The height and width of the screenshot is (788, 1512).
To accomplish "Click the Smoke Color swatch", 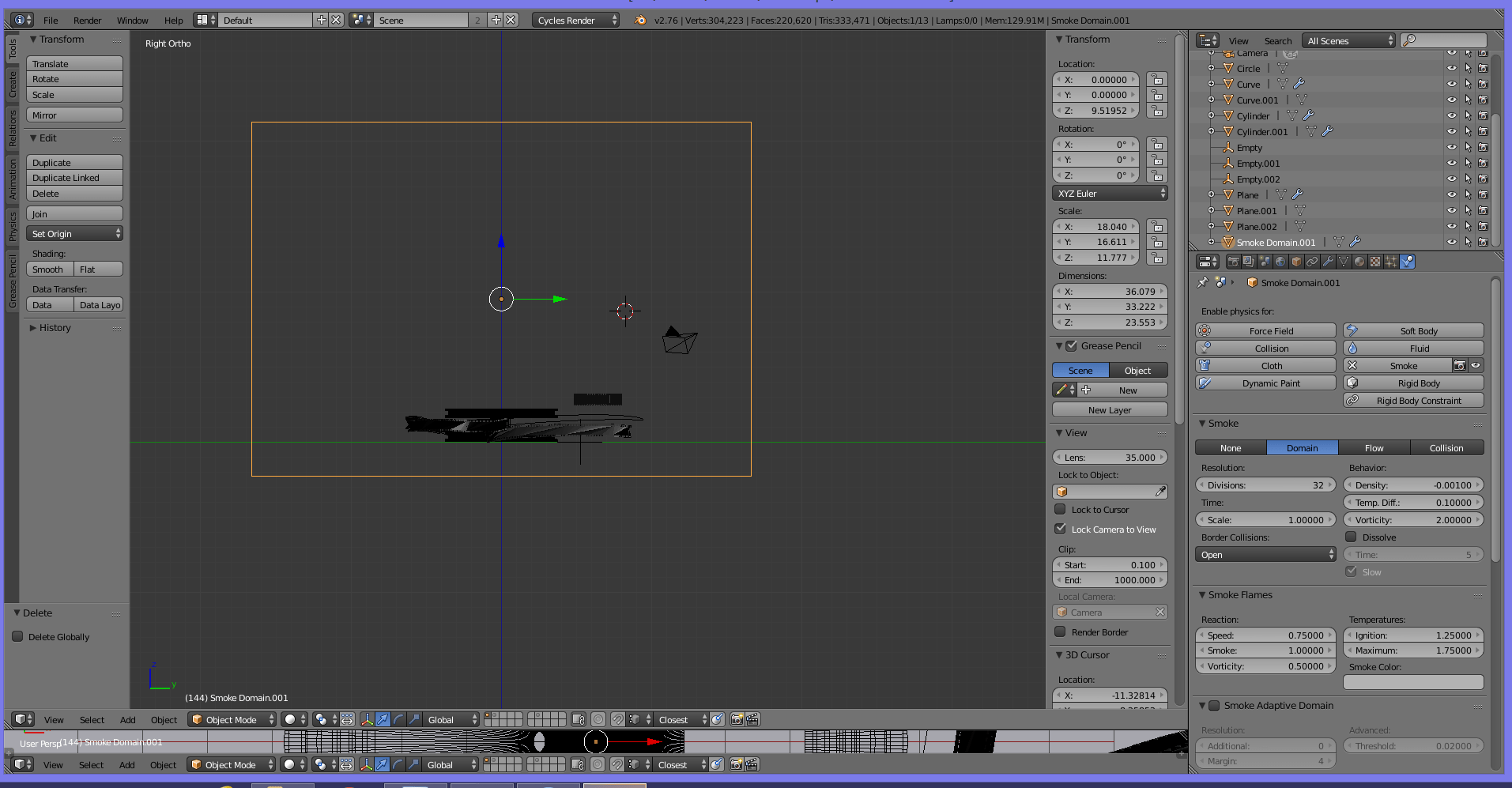I will 1412,681.
